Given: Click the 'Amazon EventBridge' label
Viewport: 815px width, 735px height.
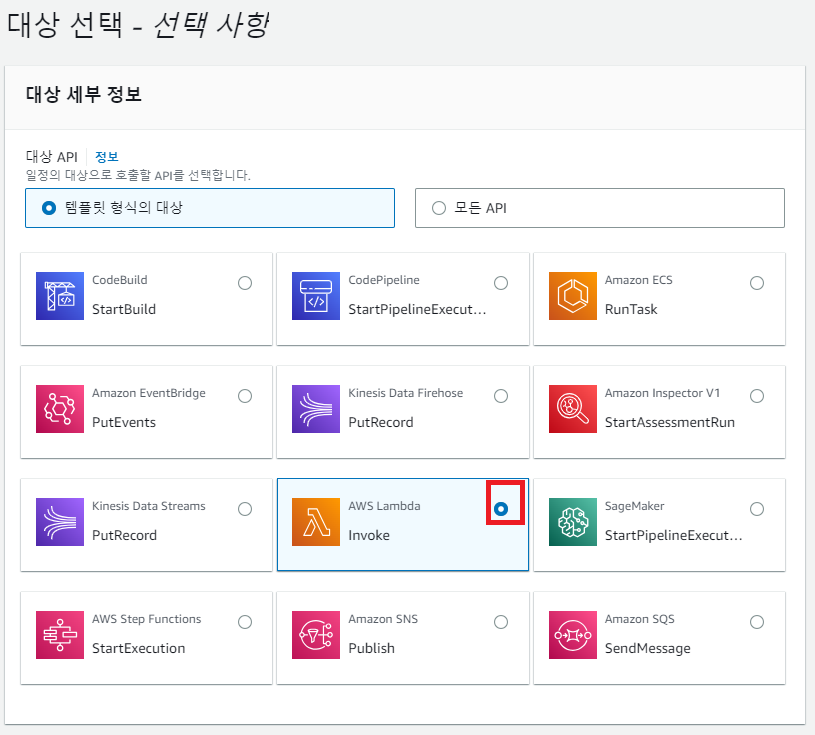Looking at the screenshot, I should (x=149, y=393).
